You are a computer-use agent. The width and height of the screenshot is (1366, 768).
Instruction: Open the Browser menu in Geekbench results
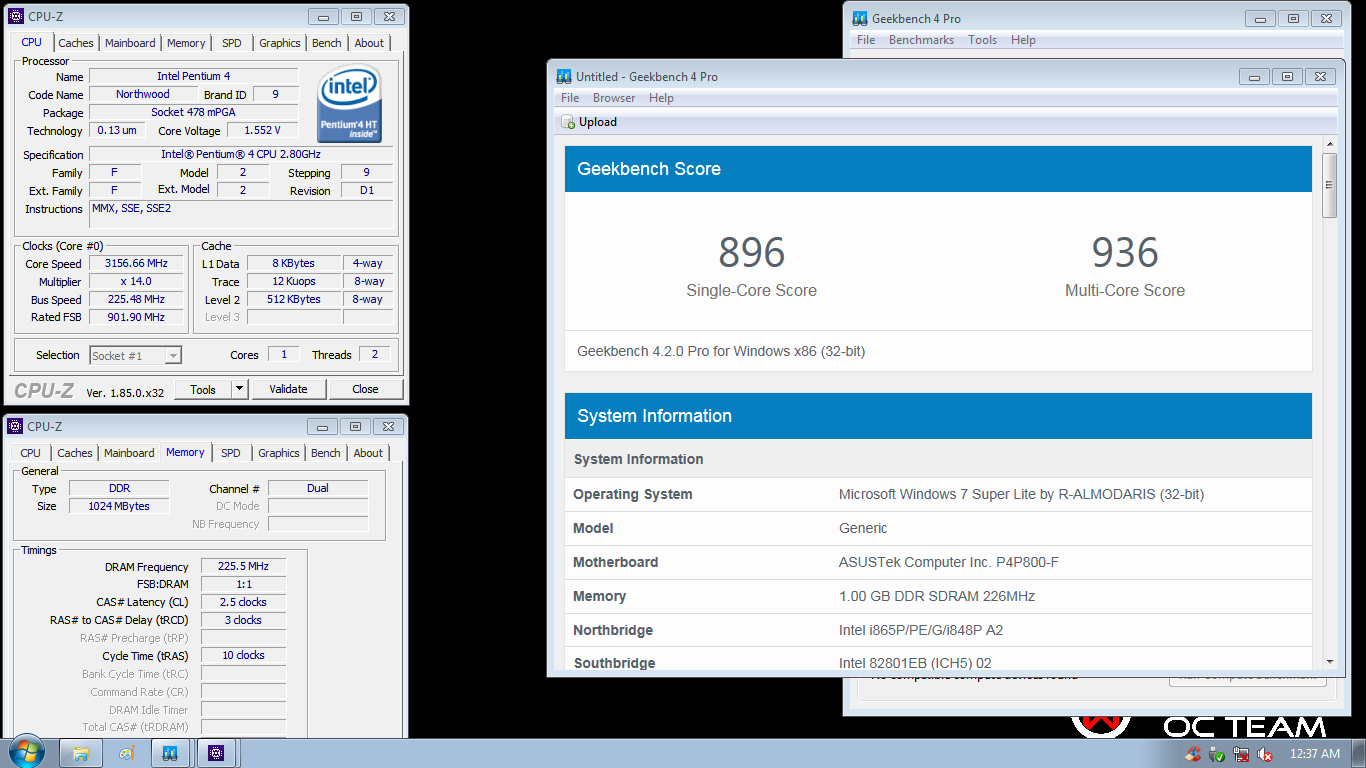[x=614, y=98]
